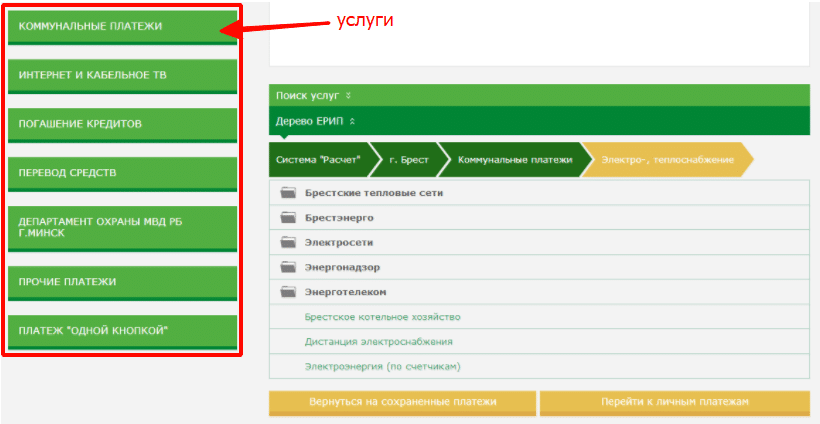Click the folder icon beside Брестские тепловые сети
Image resolution: width=820 pixels, height=424 pixels.
pyautogui.click(x=288, y=193)
